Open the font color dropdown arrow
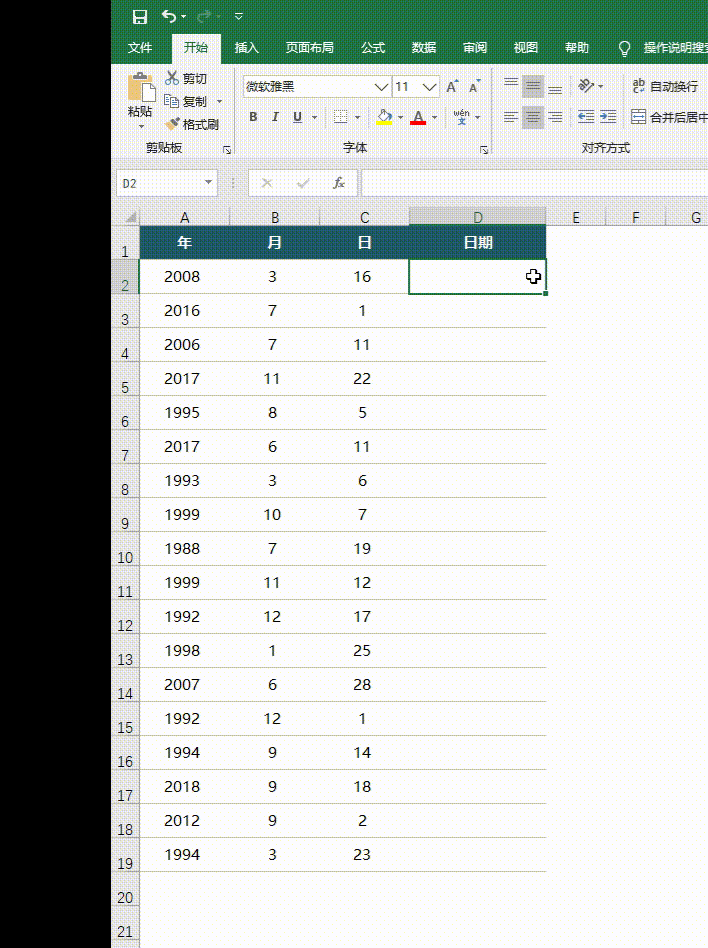Viewport: 708px width, 948px height. pos(434,117)
